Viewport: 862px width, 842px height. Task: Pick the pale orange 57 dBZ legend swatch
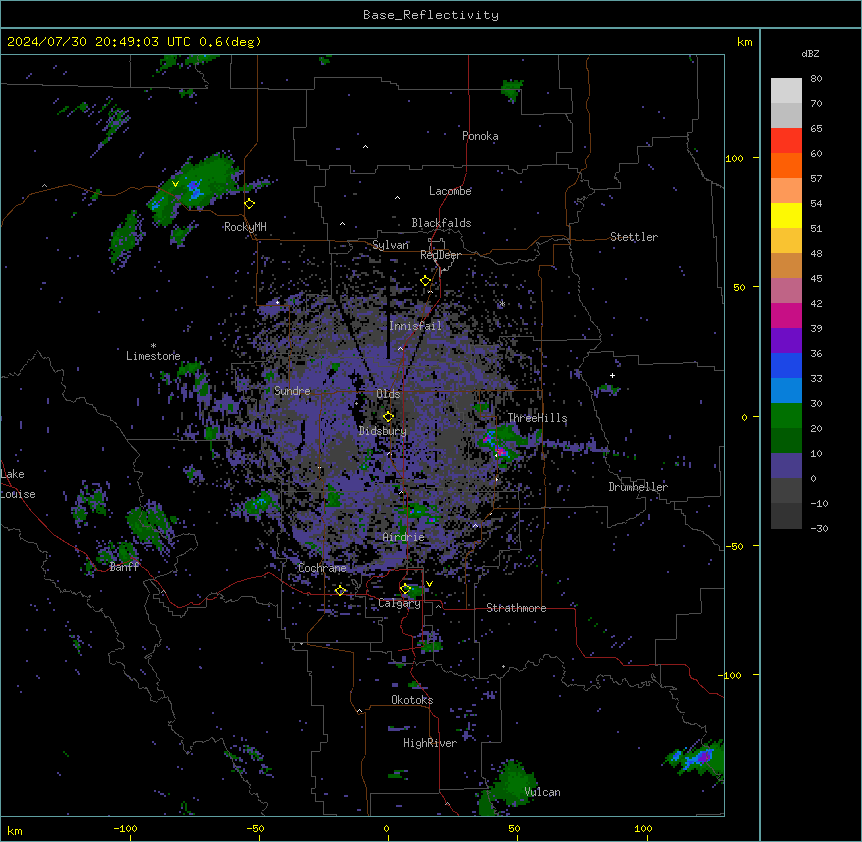[x=786, y=190]
